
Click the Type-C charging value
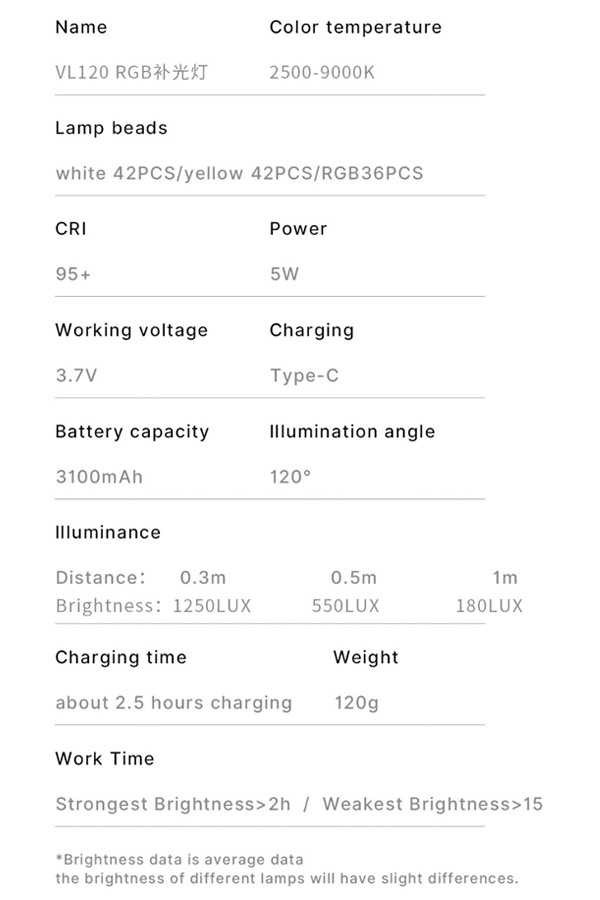304,376
